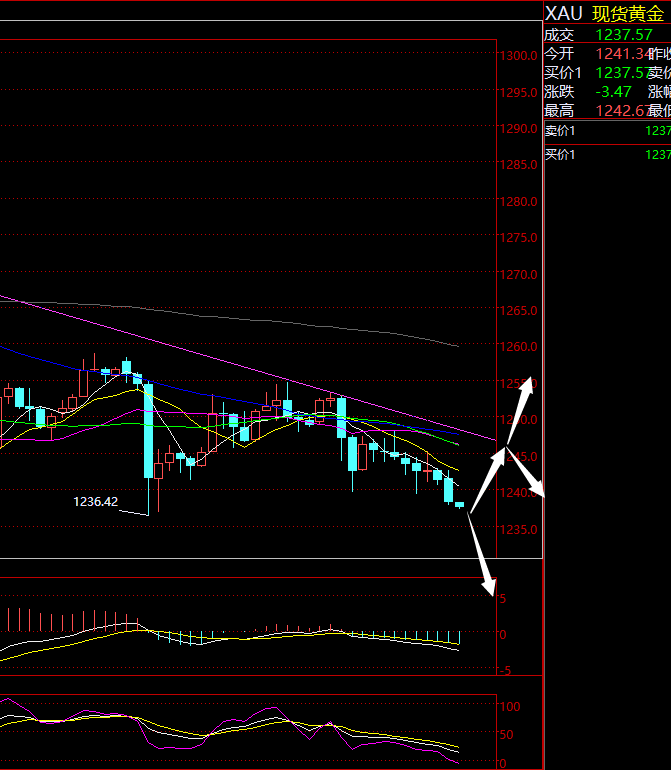Click the bottom oscillator panel with magenta line
This screenshot has height=770, width=671.
tap(250, 730)
